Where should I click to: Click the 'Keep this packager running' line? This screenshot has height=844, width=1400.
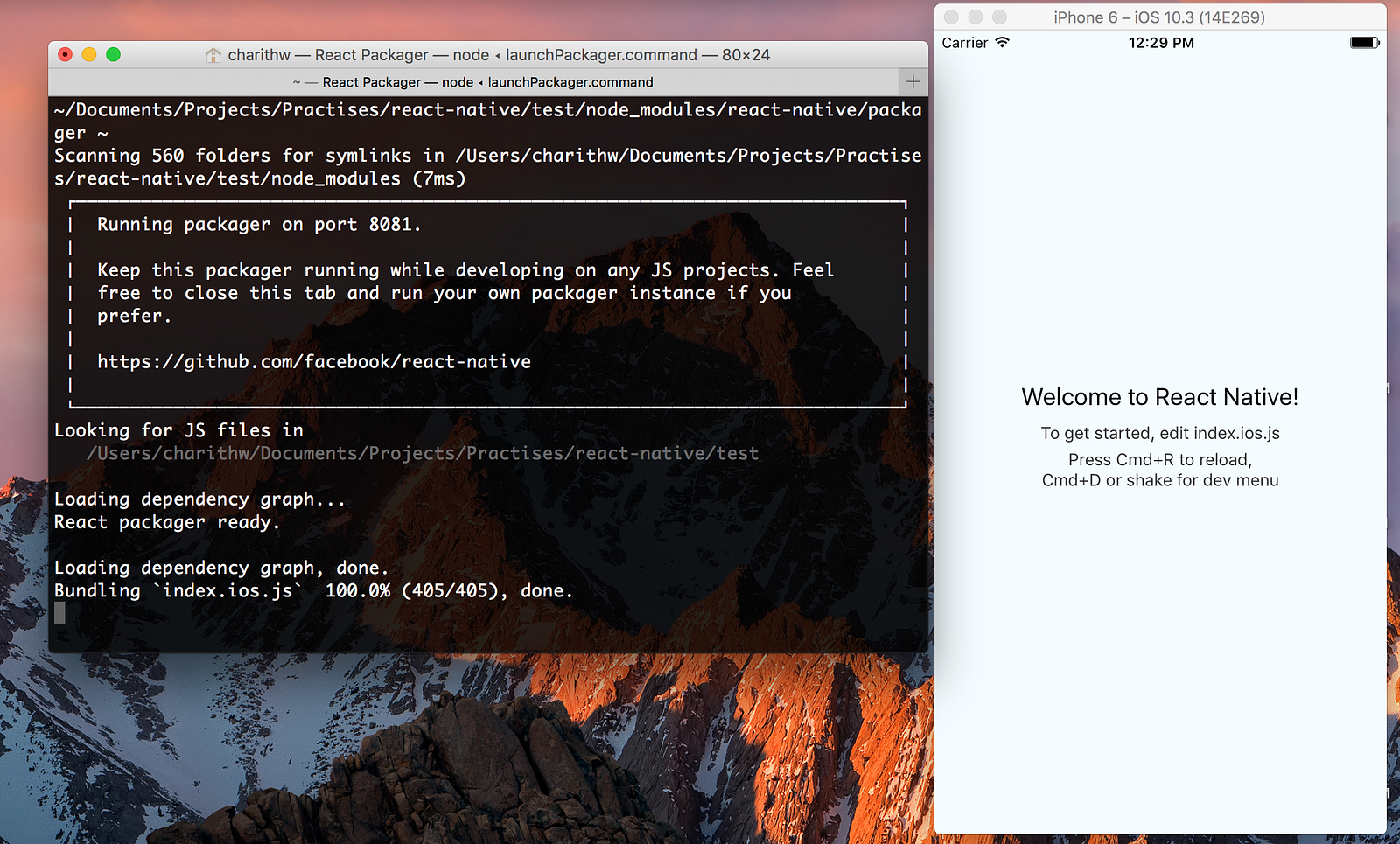465,270
